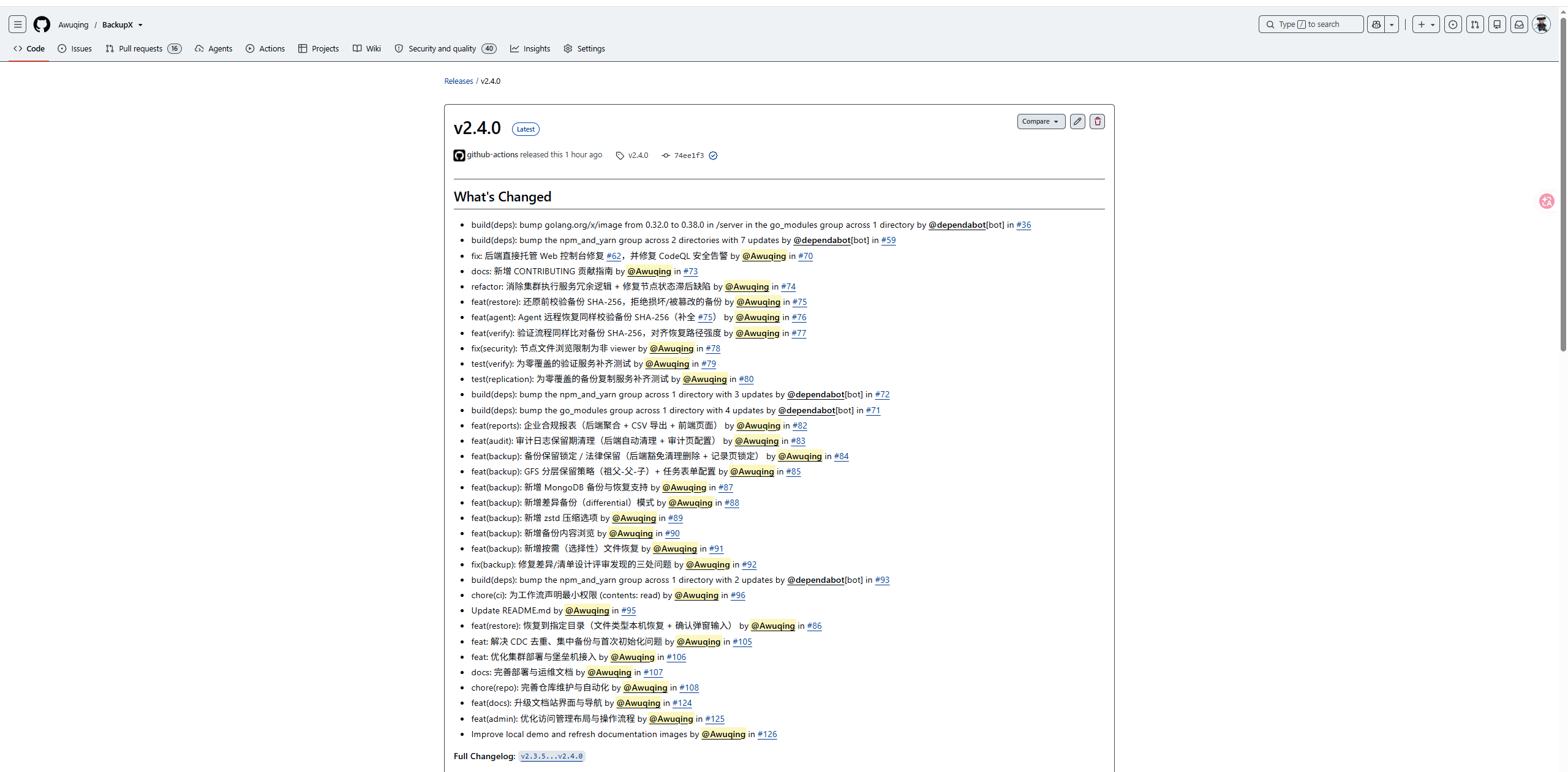
Task: Open the Security and quality tab
Action: tap(446, 48)
